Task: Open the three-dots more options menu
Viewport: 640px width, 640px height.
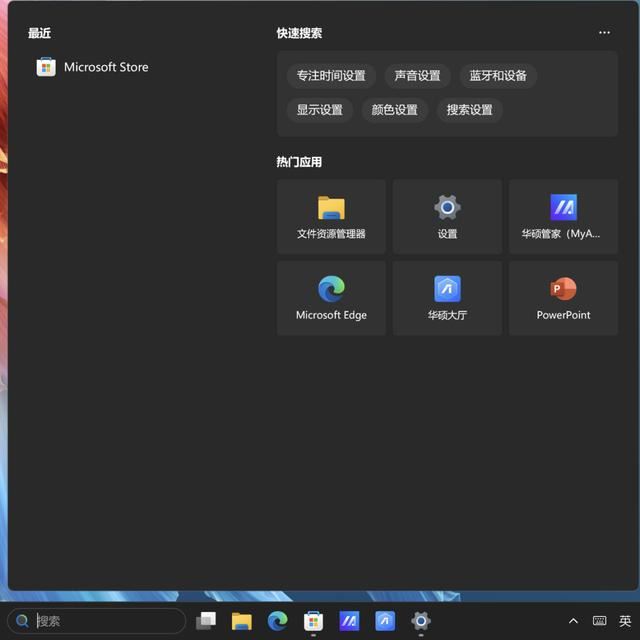Action: click(604, 33)
